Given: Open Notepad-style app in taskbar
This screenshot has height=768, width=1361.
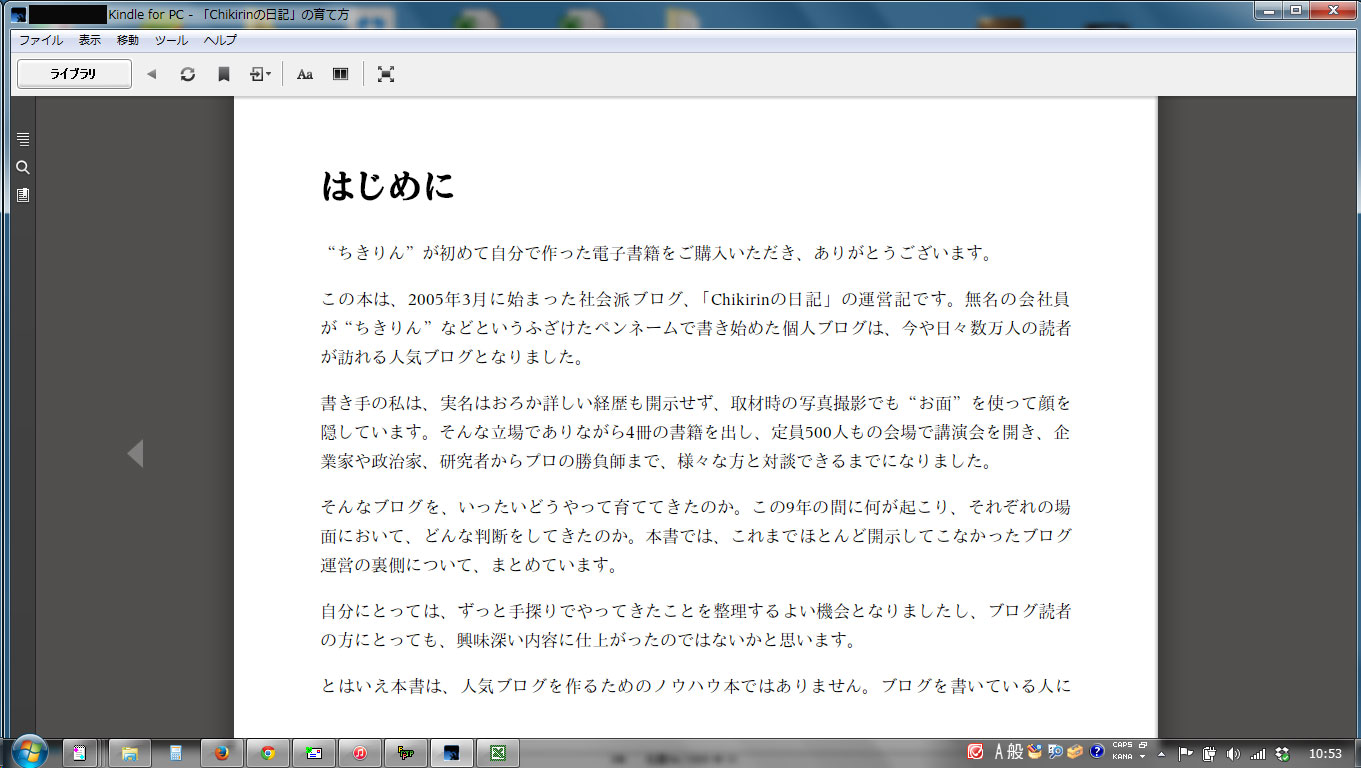Looking at the screenshot, I should click(81, 753).
